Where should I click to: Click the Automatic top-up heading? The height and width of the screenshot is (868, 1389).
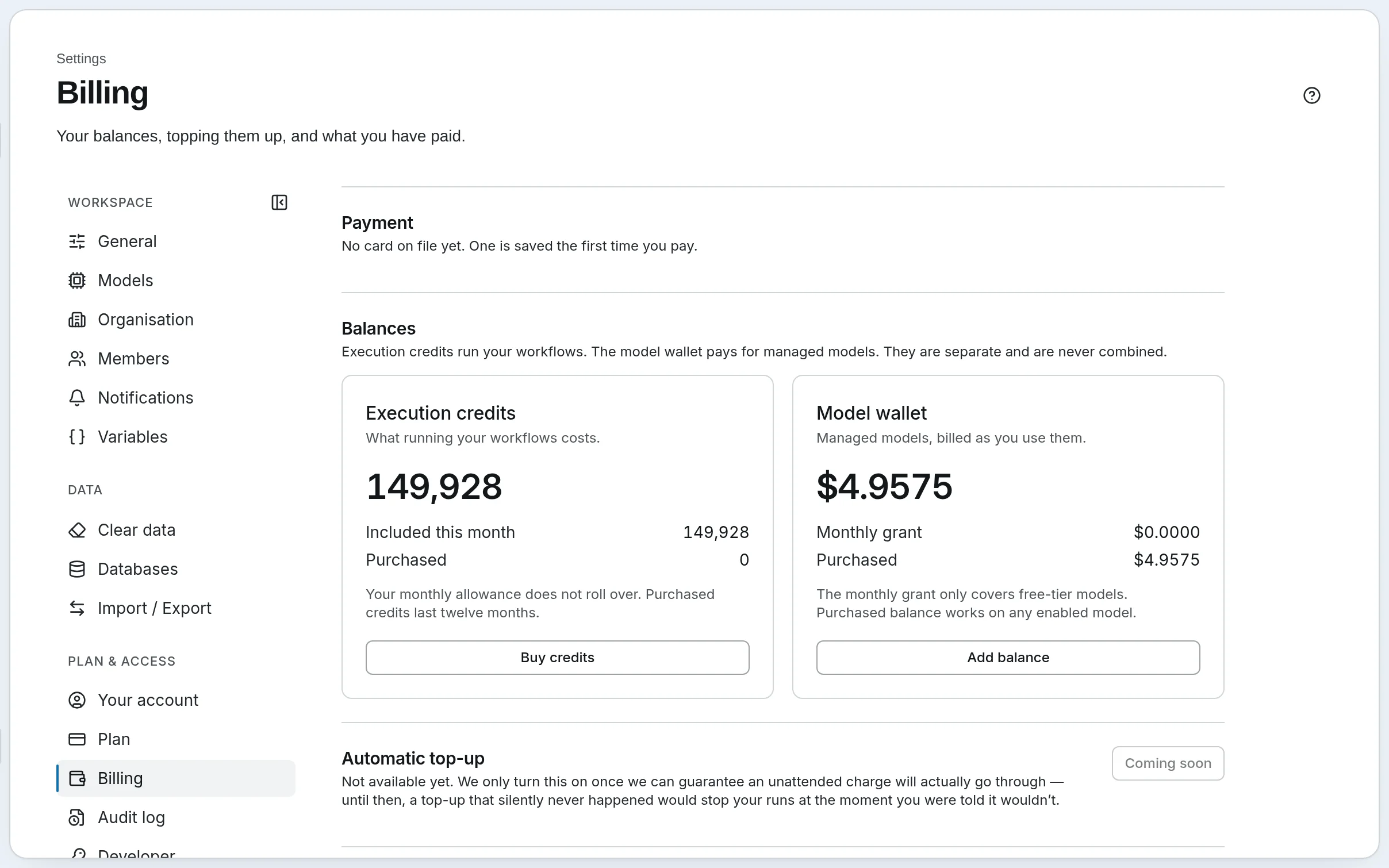(x=413, y=759)
